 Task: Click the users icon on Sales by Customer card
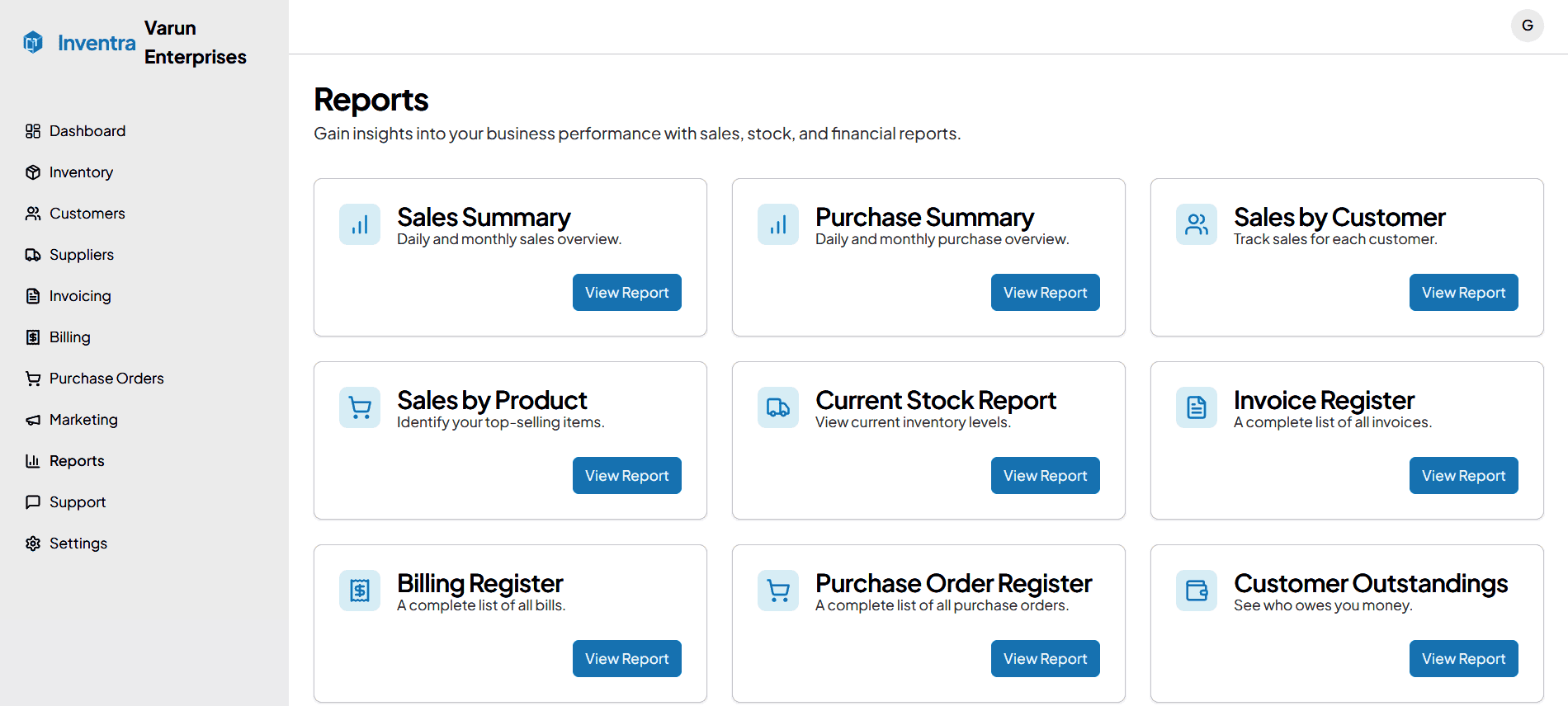(x=1197, y=224)
